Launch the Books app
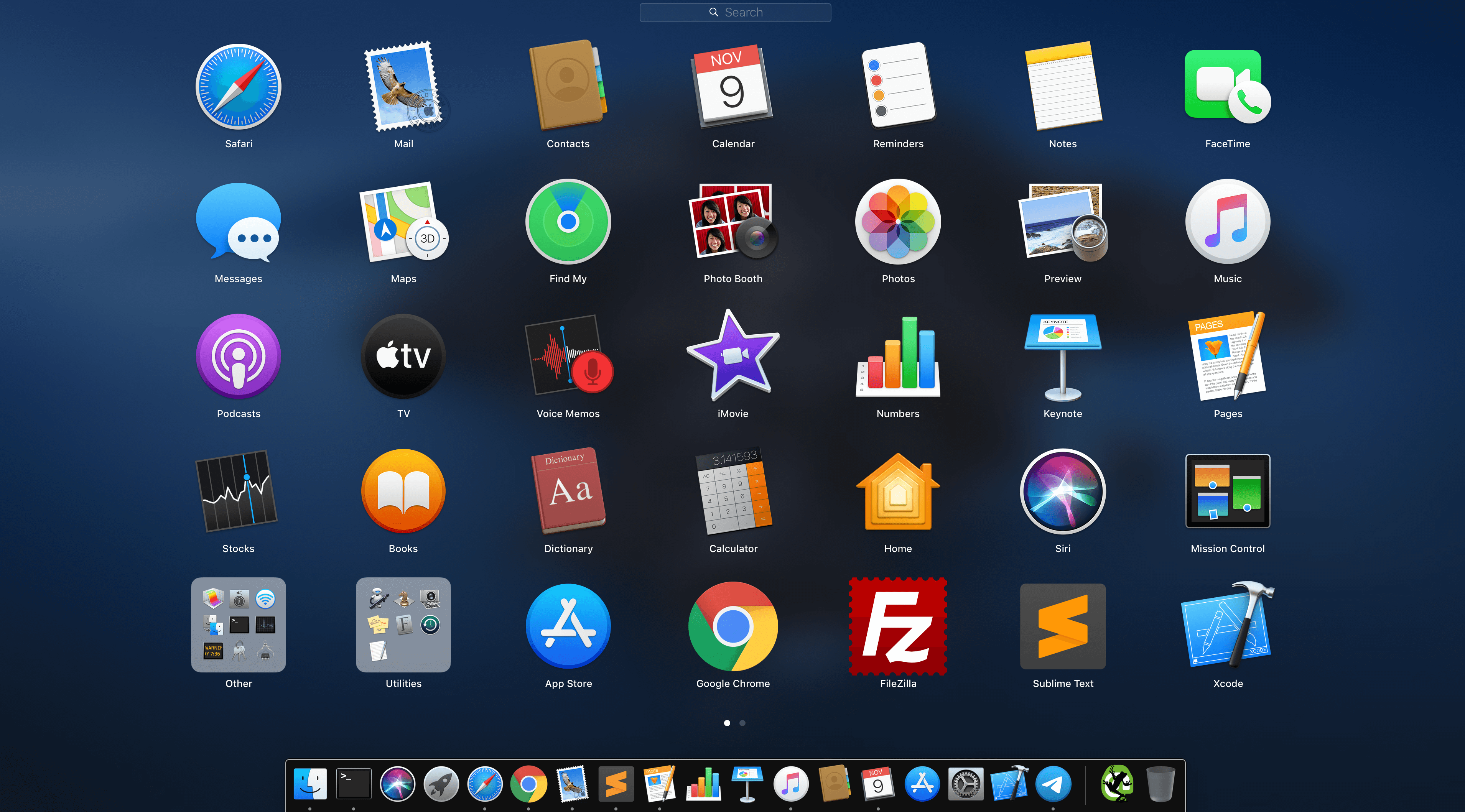This screenshot has width=1465, height=812. 404,491
